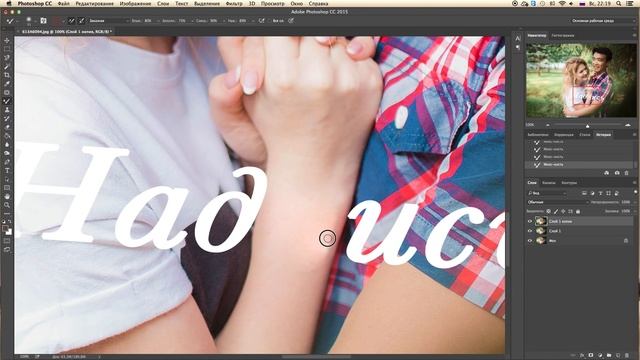Select the Clone Stamp tool

[7, 110]
